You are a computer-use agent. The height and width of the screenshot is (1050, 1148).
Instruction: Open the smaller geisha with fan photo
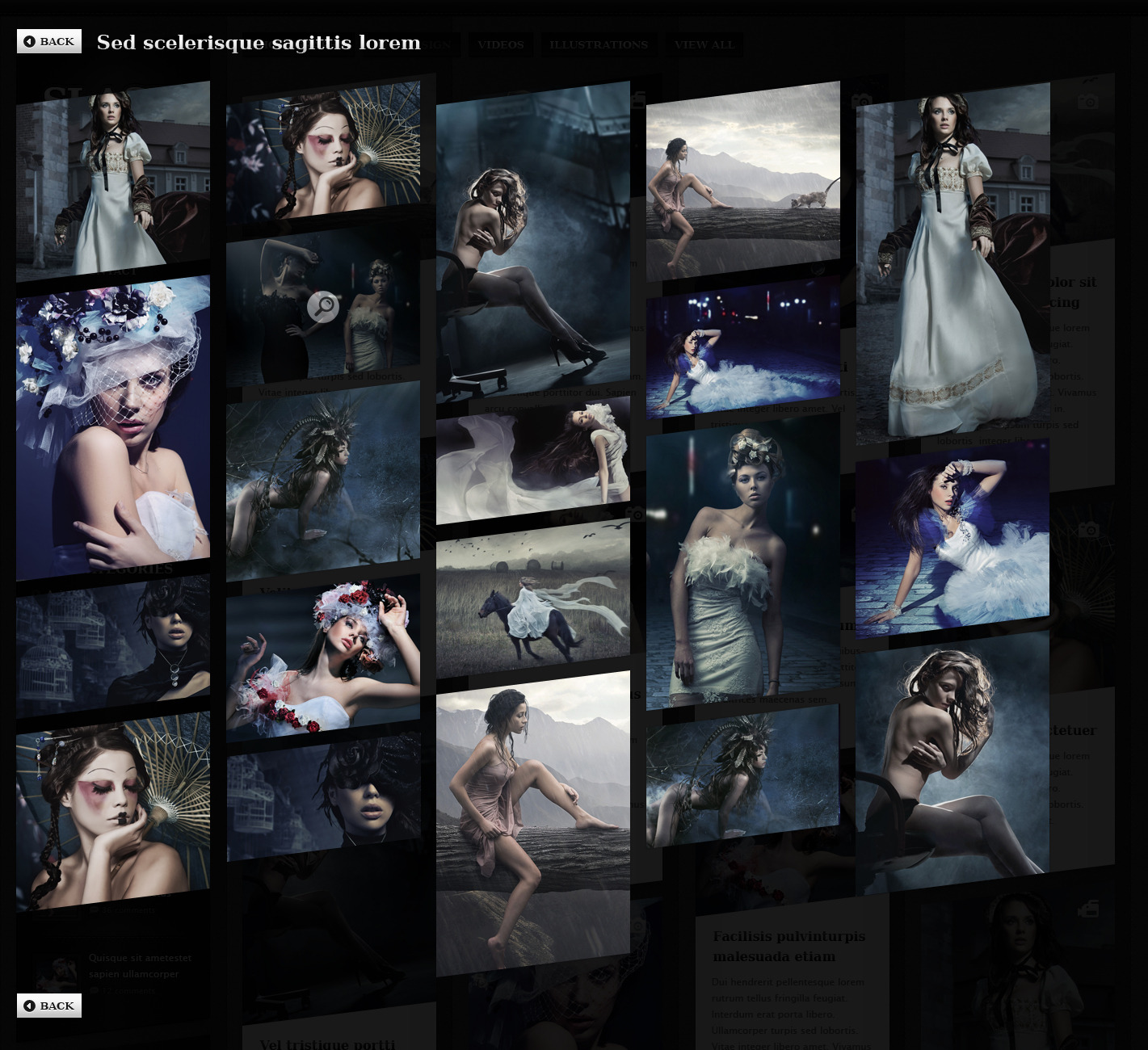323,153
